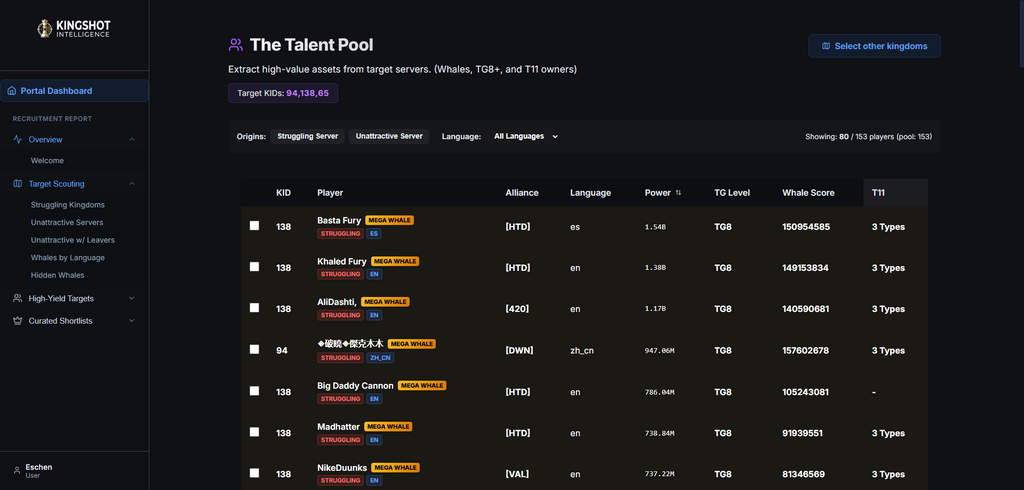
Task: Click the [420] alliance cell
Action: pos(517,309)
